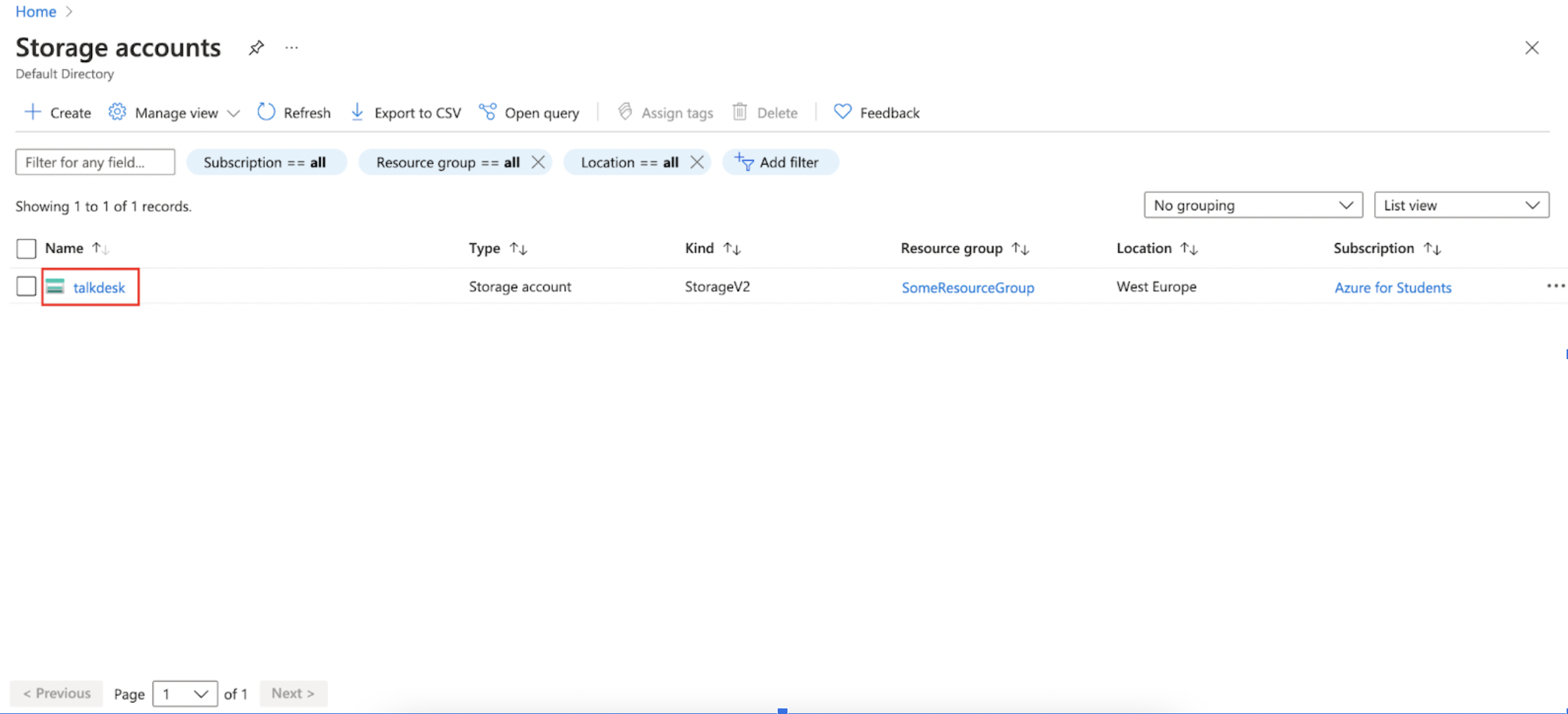This screenshot has height=714, width=1568.
Task: Open SomeResourceGroup link
Action: pos(967,287)
